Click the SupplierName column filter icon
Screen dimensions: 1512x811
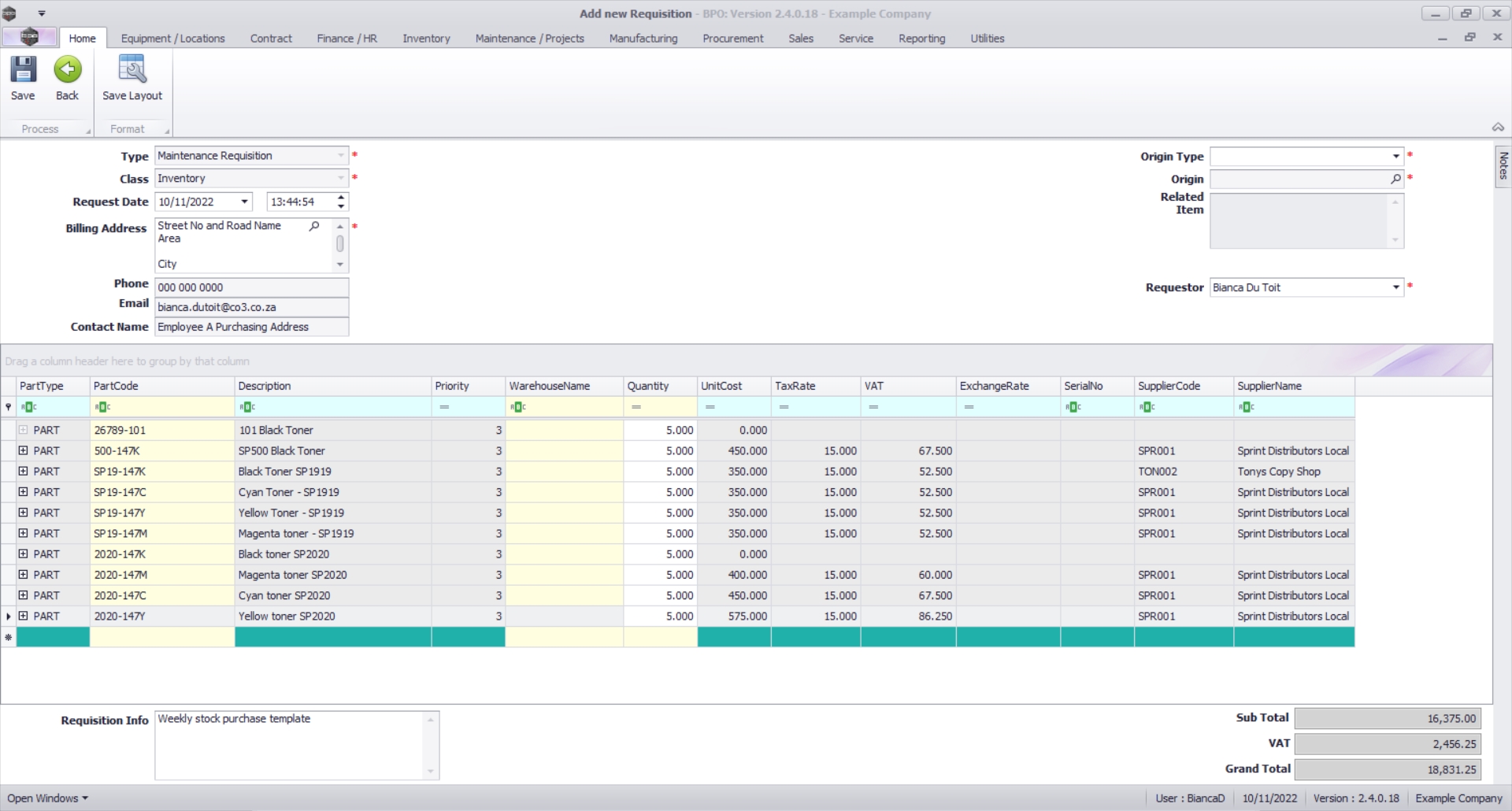pyautogui.click(x=1246, y=407)
